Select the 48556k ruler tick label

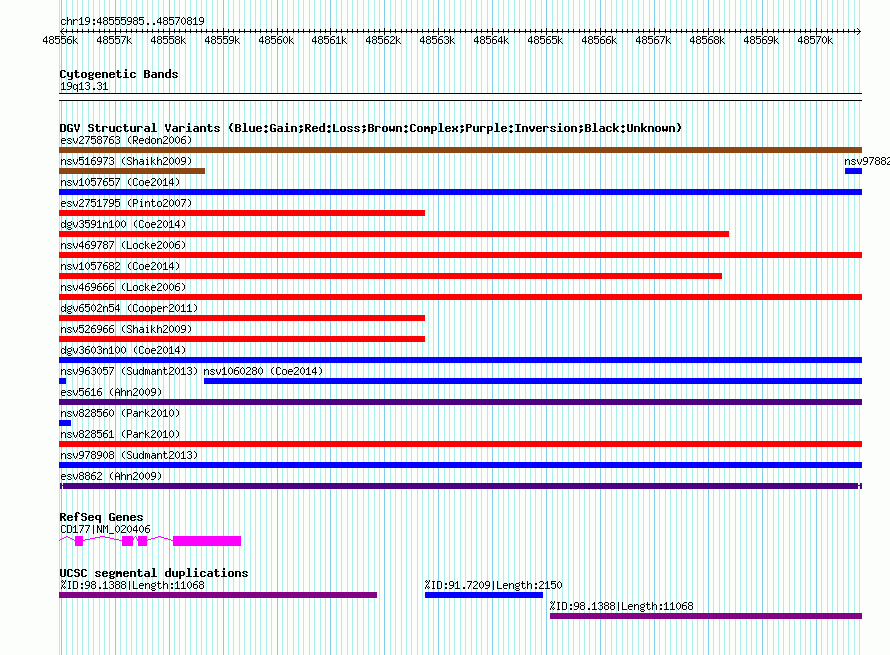tap(60, 40)
